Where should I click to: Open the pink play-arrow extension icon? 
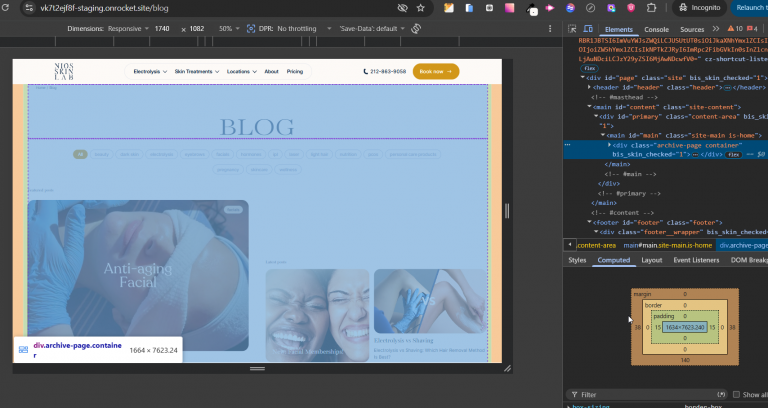click(x=550, y=8)
